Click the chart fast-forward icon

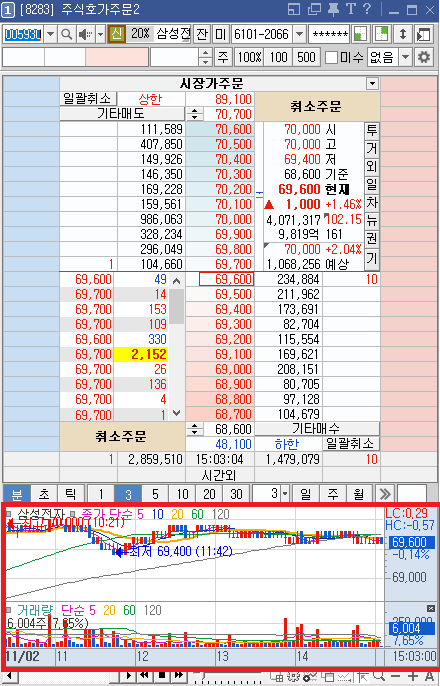(178, 675)
